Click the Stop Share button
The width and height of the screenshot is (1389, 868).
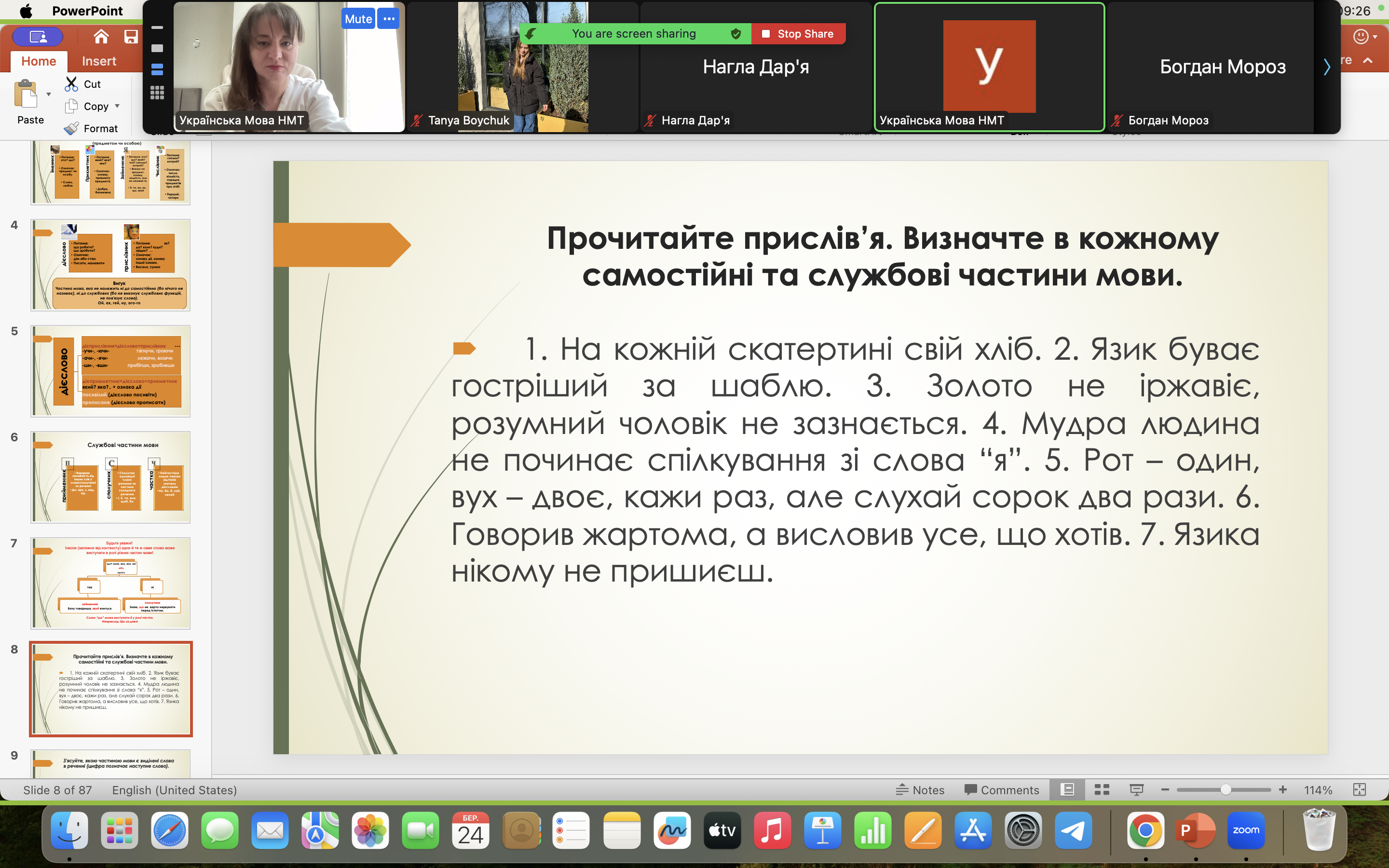[x=798, y=34]
